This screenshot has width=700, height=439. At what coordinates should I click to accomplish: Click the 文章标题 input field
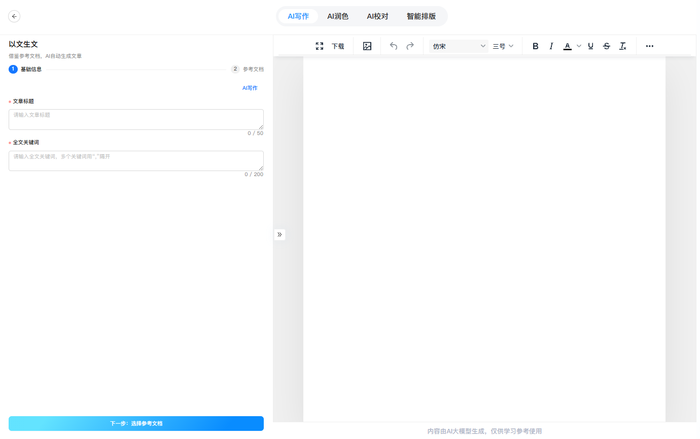[136, 118]
